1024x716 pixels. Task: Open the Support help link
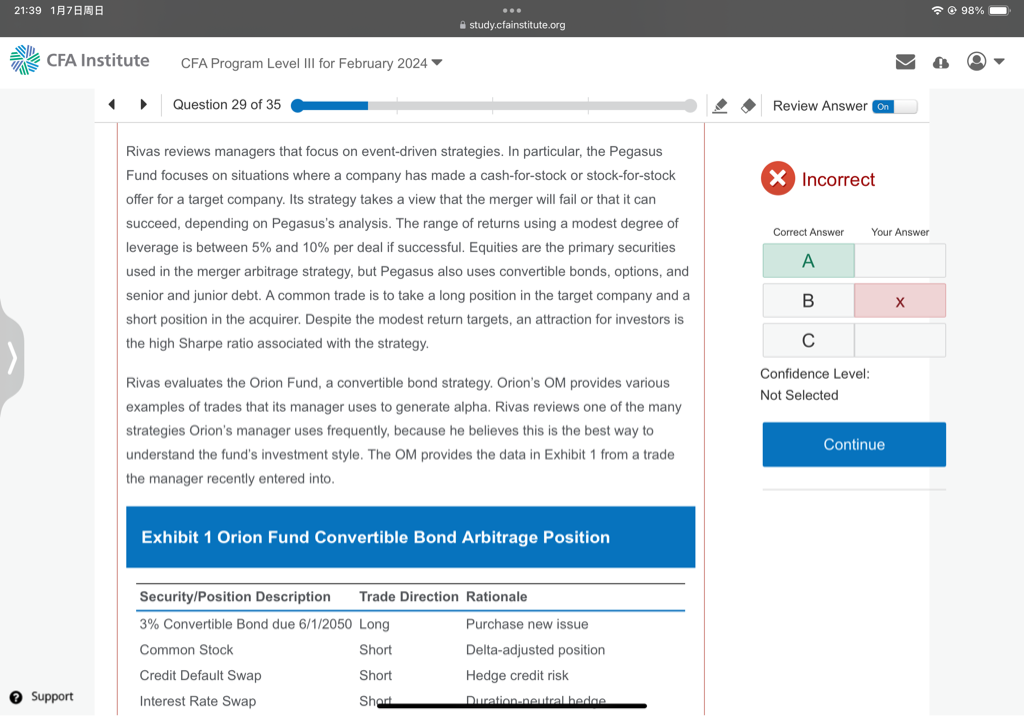pyautogui.click(x=42, y=696)
